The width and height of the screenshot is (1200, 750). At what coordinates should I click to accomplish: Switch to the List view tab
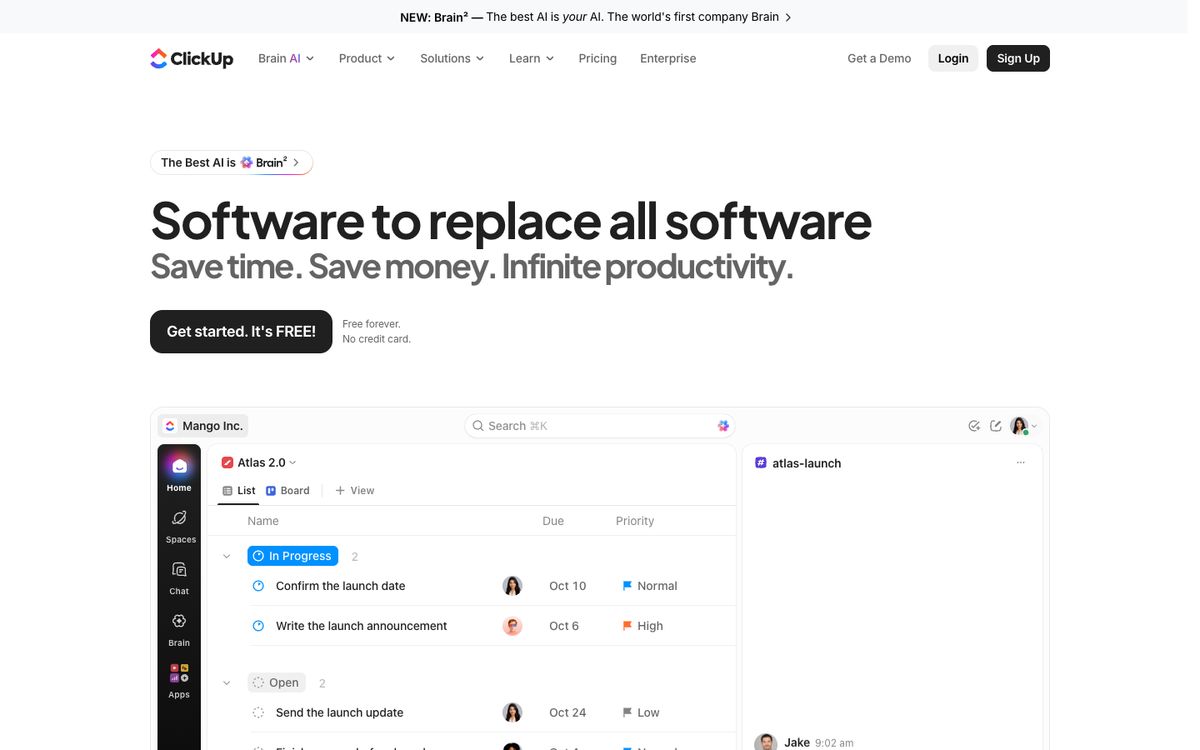coord(238,491)
